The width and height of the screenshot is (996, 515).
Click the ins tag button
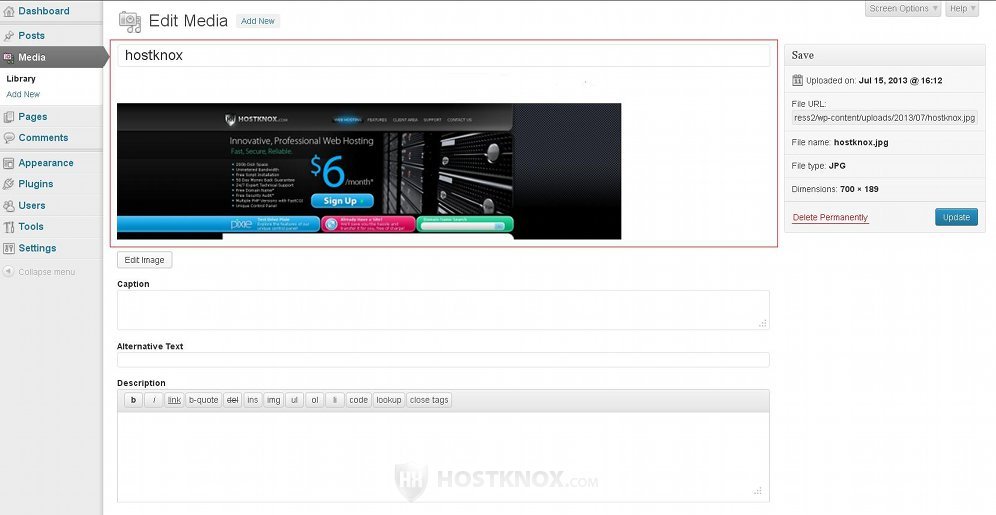(253, 400)
